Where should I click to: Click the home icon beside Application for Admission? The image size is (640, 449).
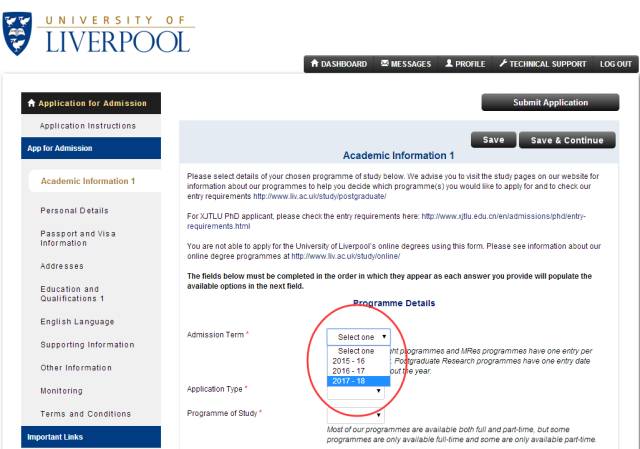point(31,103)
